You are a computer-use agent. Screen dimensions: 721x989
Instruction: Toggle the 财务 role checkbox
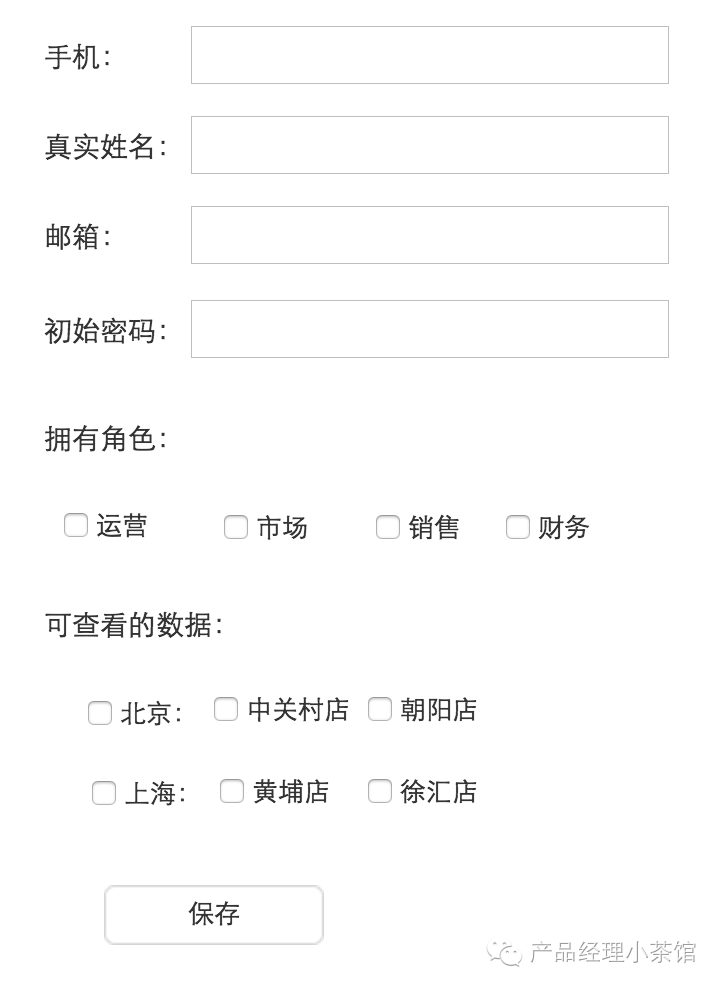point(518,527)
